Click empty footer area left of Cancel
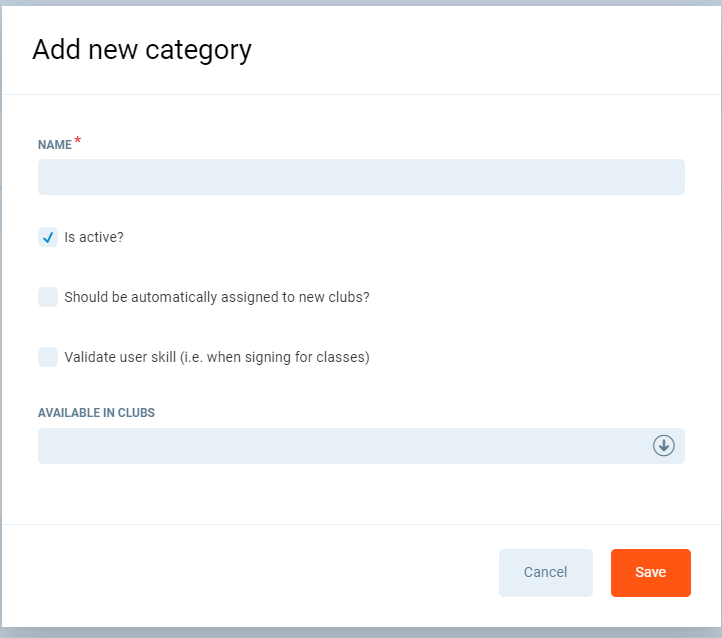Viewport: 722px width, 638px height. pos(250,573)
